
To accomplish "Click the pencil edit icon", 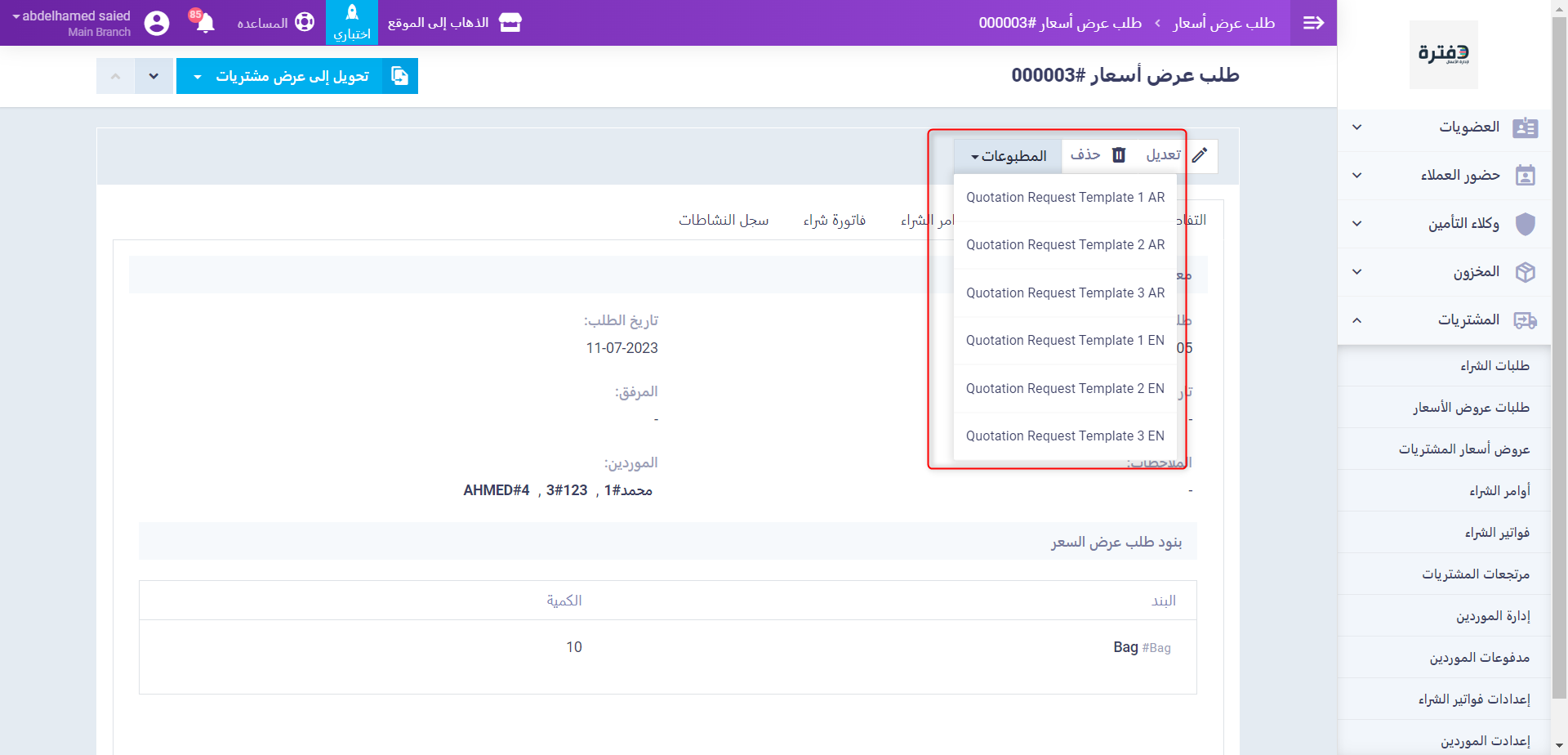I will tap(1199, 155).
